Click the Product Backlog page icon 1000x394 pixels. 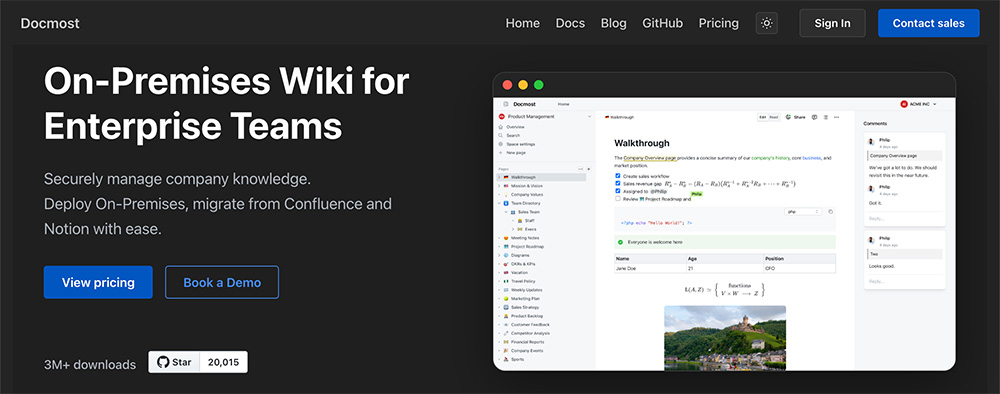506,316
